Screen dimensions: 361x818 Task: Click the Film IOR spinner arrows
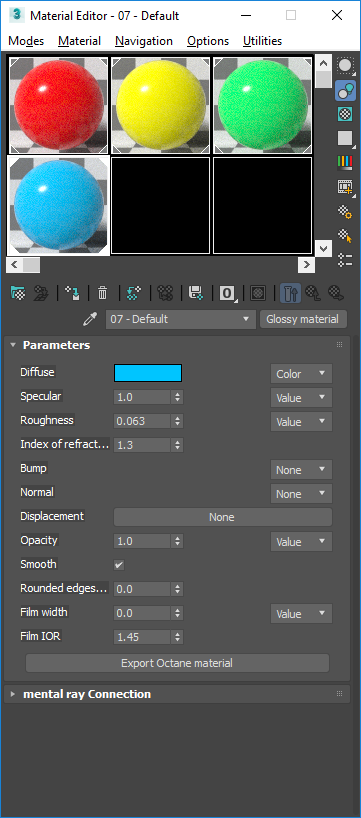pos(178,637)
